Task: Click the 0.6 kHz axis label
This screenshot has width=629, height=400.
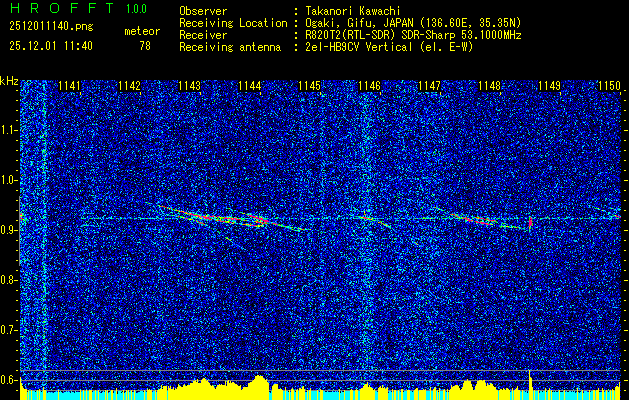Action: click(x=8, y=380)
